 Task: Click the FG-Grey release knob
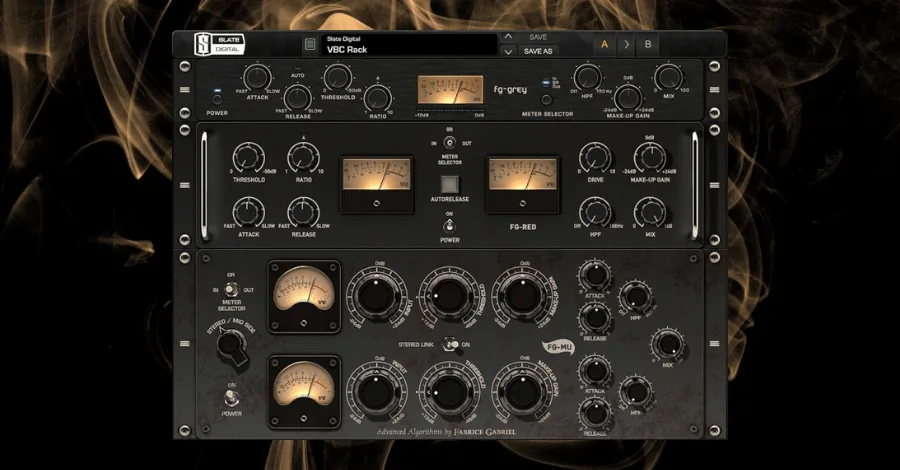coord(297,97)
